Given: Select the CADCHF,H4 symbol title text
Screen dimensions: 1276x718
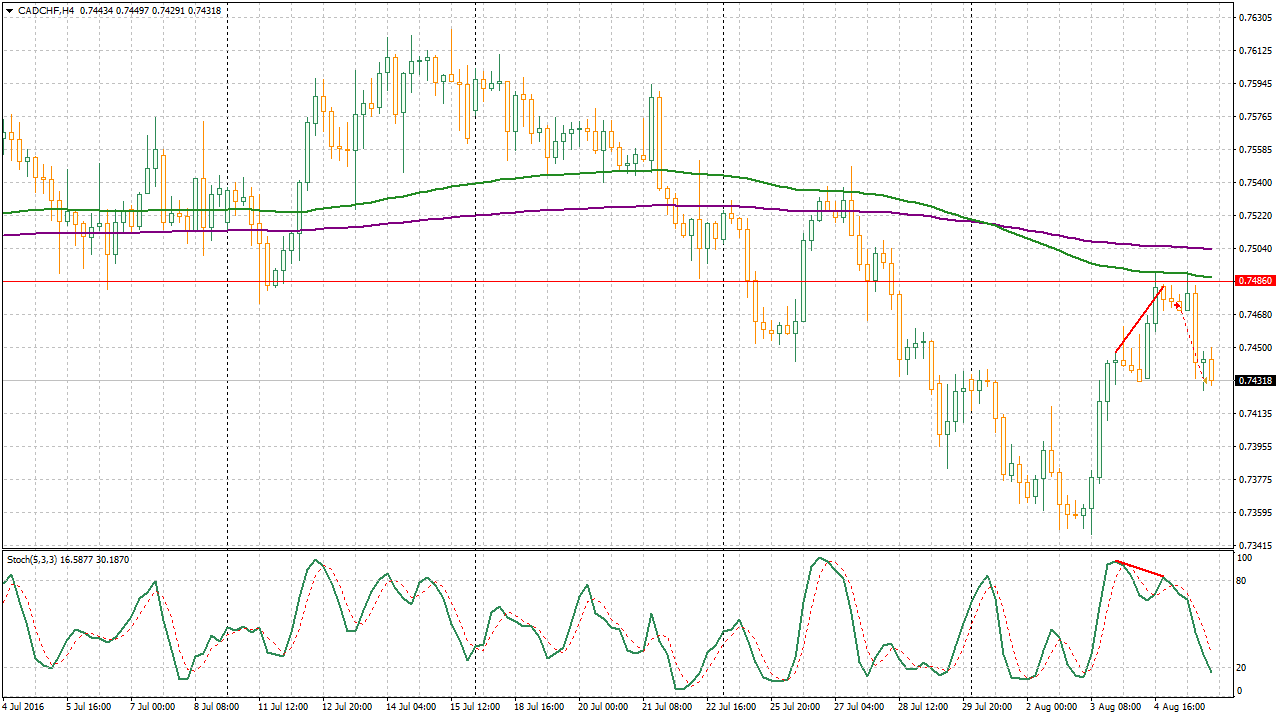Looking at the screenshot, I should click(45, 10).
